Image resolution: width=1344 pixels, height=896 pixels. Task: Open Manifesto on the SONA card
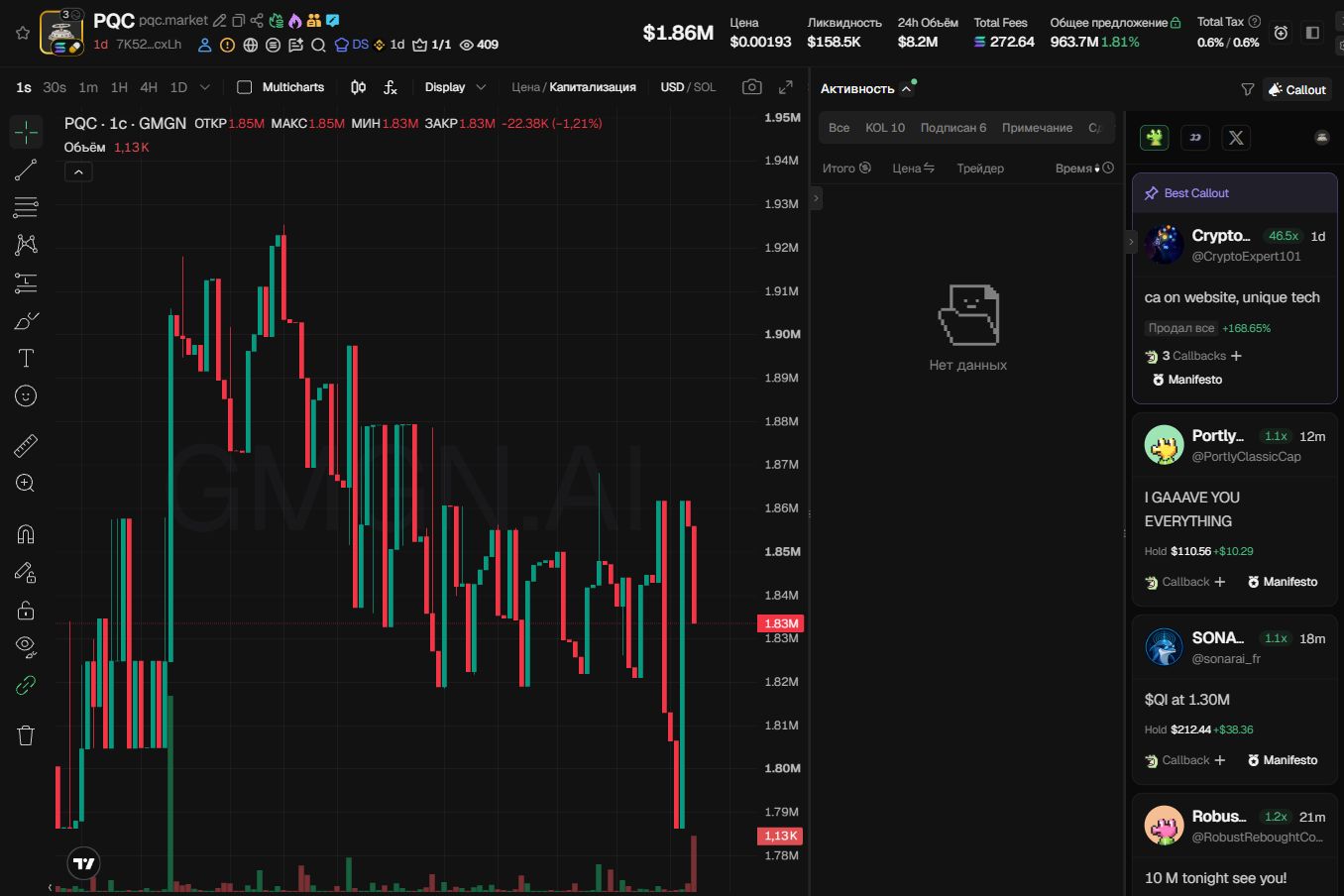point(1283,760)
